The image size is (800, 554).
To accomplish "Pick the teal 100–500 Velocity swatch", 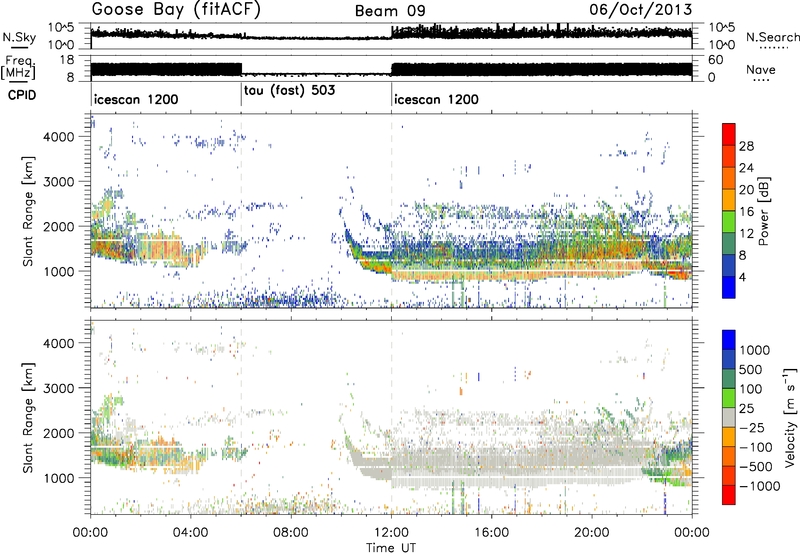I will (729, 378).
